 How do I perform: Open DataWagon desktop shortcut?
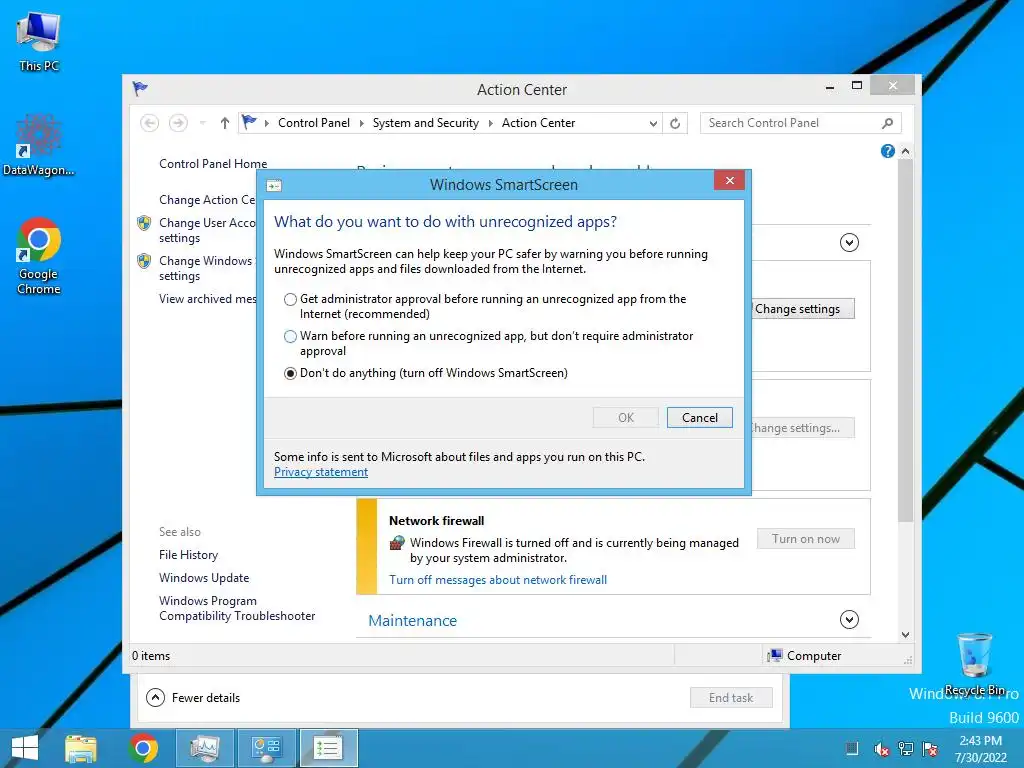(39, 145)
